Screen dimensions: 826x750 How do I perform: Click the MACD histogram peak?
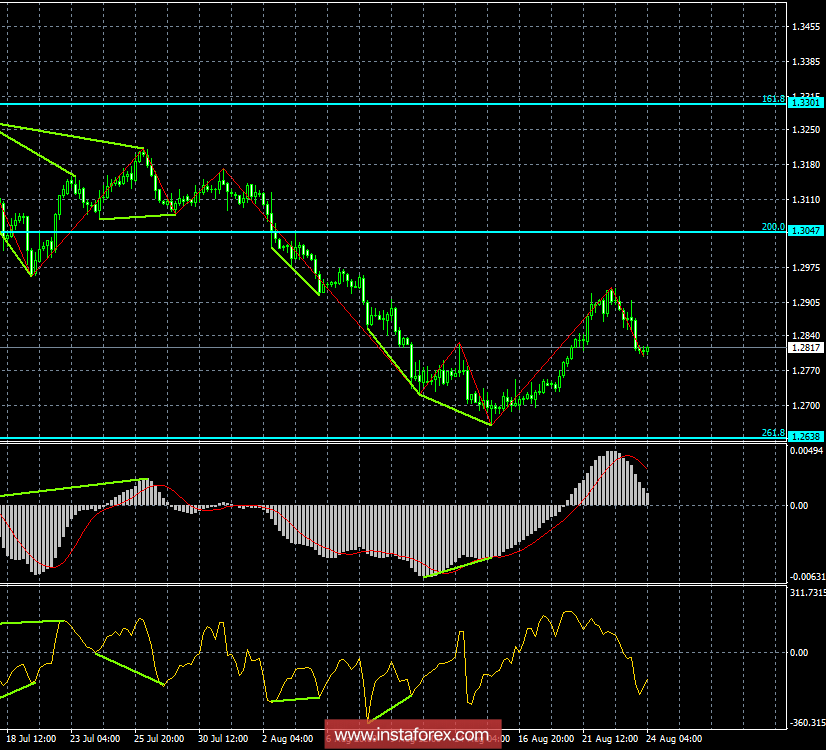tap(610, 470)
